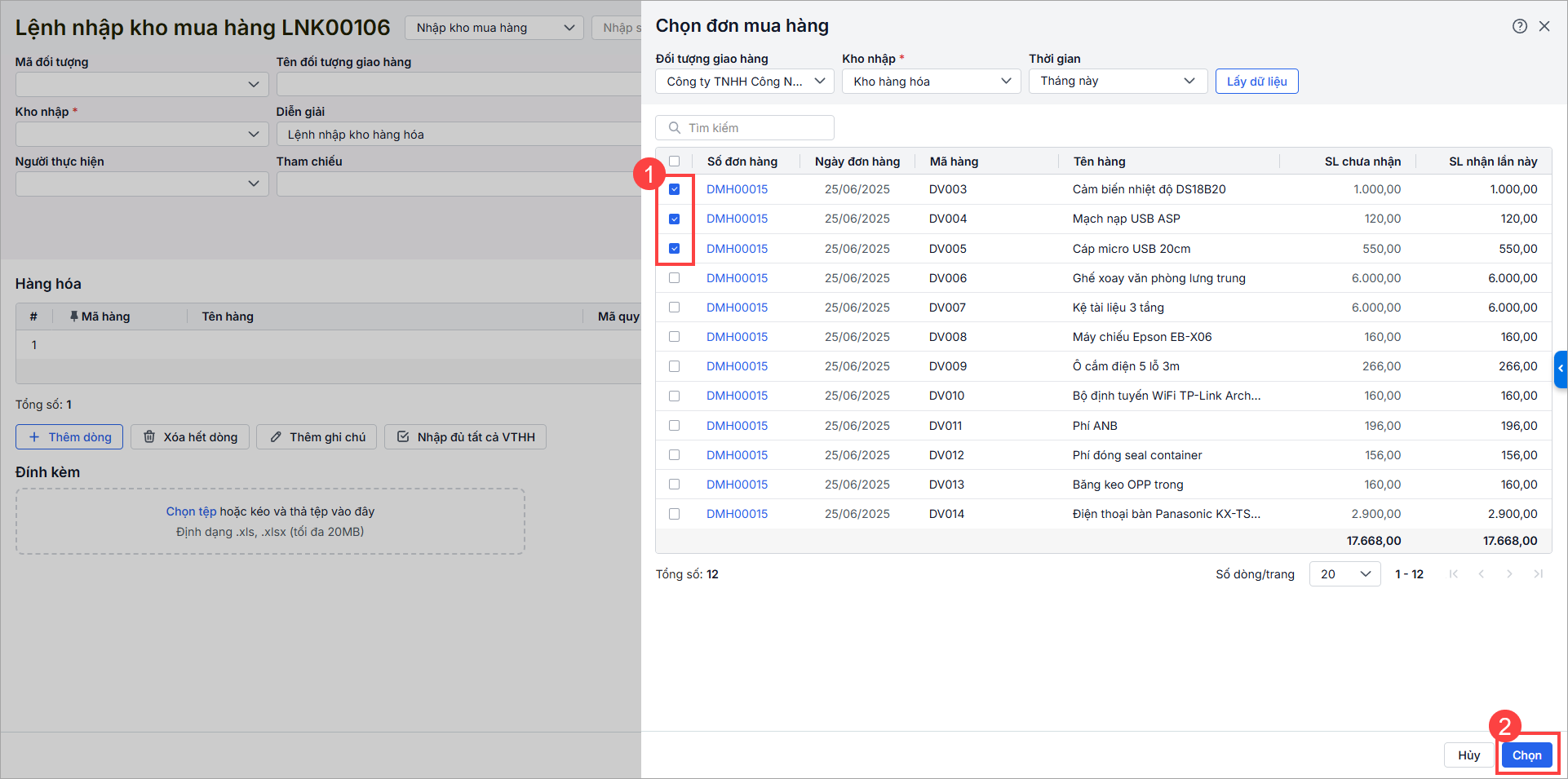This screenshot has width=1568, height=779.
Task: Click the search magnifier icon
Action: click(x=675, y=128)
